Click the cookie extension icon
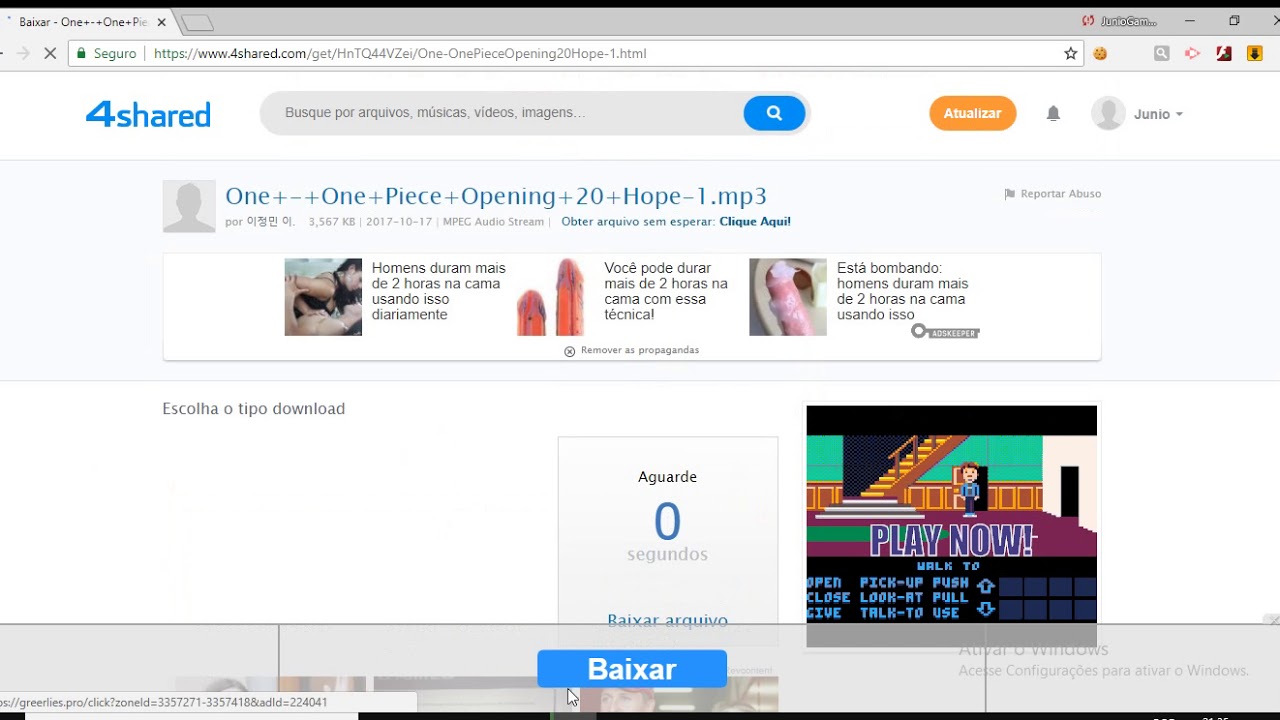 pos(1100,53)
